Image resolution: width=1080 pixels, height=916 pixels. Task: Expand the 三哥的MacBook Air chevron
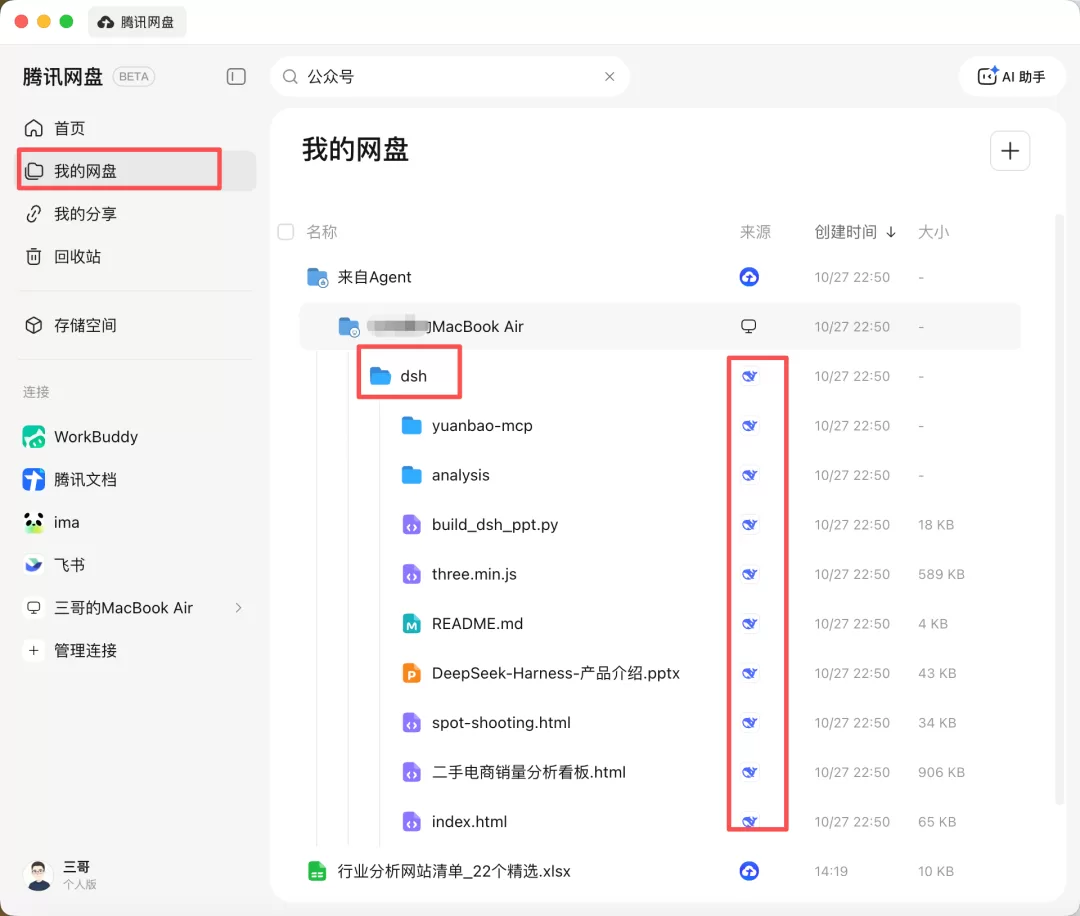pyautogui.click(x=238, y=607)
